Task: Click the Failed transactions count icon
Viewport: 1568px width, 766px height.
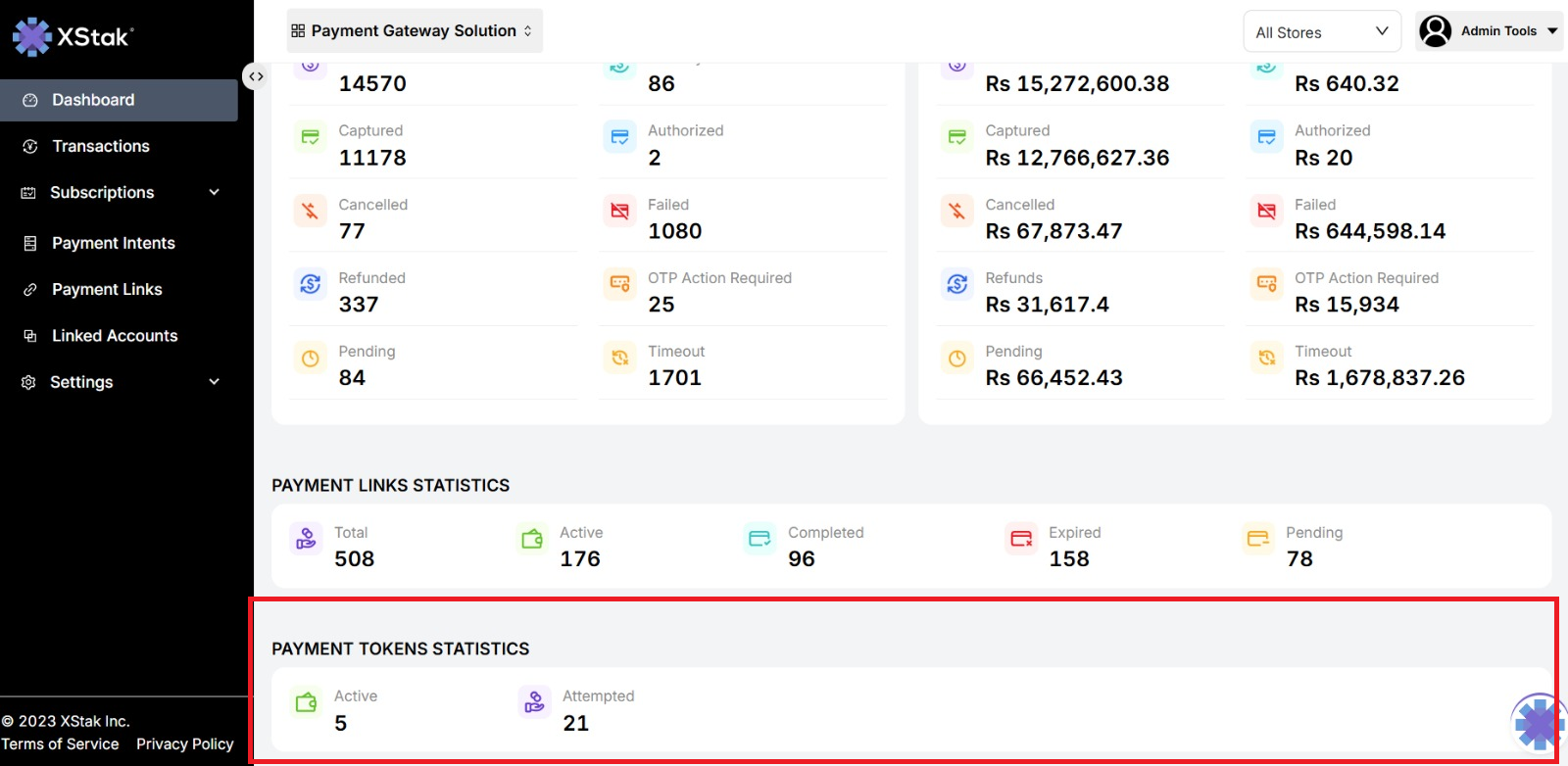Action: (x=619, y=211)
